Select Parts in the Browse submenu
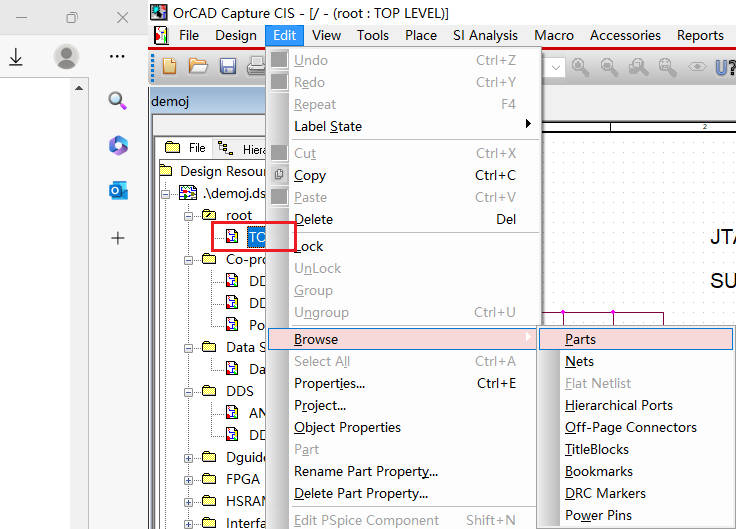This screenshot has width=736, height=529. pyautogui.click(x=580, y=339)
